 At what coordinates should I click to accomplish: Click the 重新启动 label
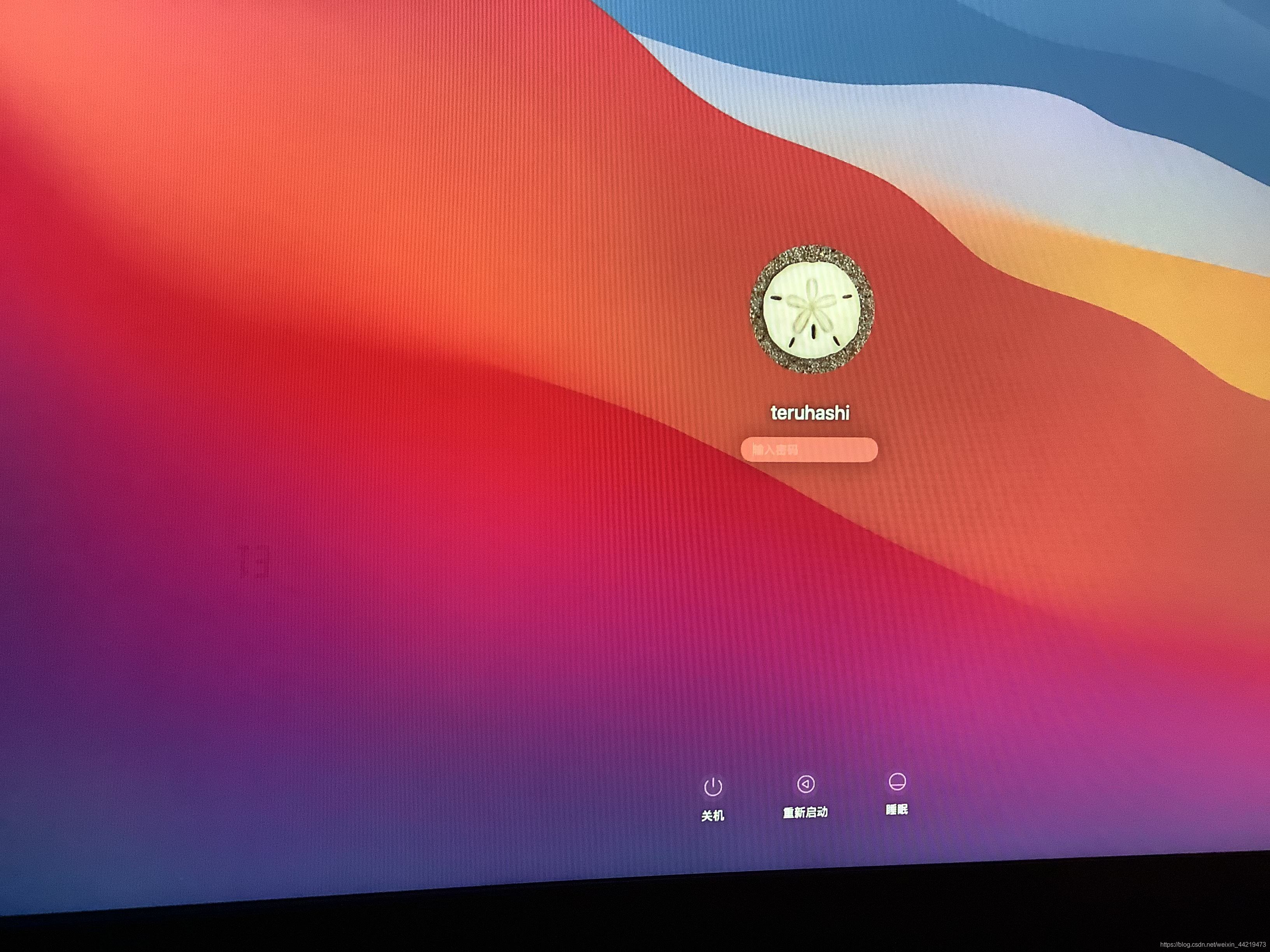(805, 812)
